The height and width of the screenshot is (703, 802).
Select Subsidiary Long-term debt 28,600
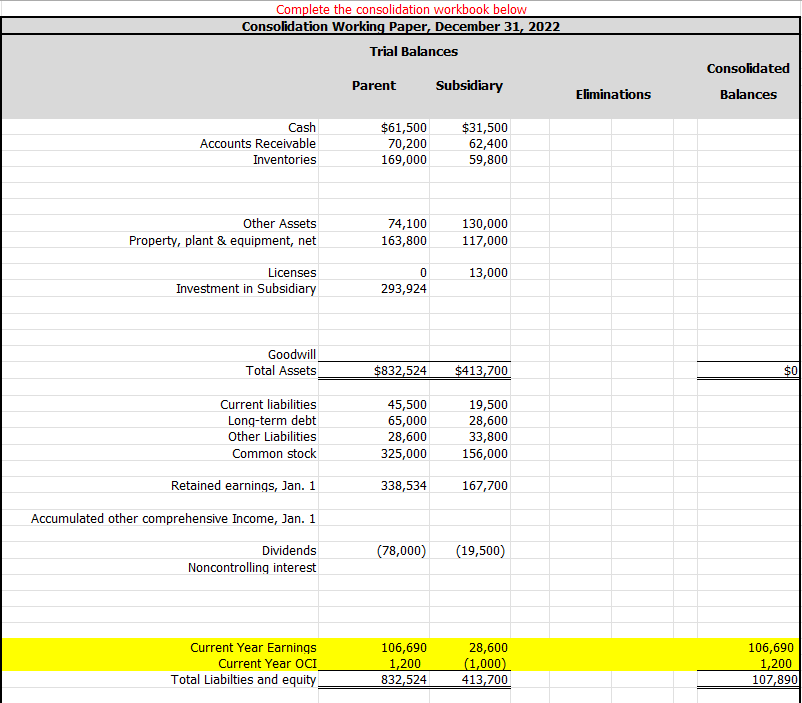(488, 421)
